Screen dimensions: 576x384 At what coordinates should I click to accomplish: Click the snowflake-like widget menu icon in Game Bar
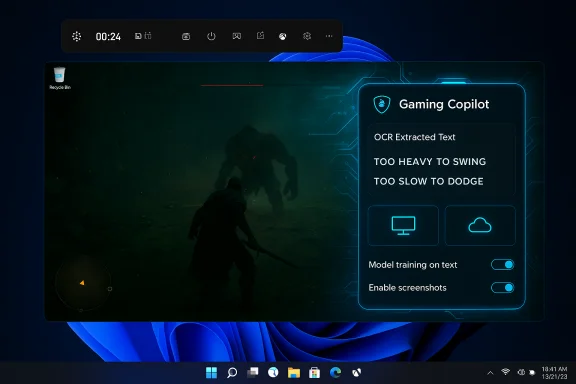point(76,36)
